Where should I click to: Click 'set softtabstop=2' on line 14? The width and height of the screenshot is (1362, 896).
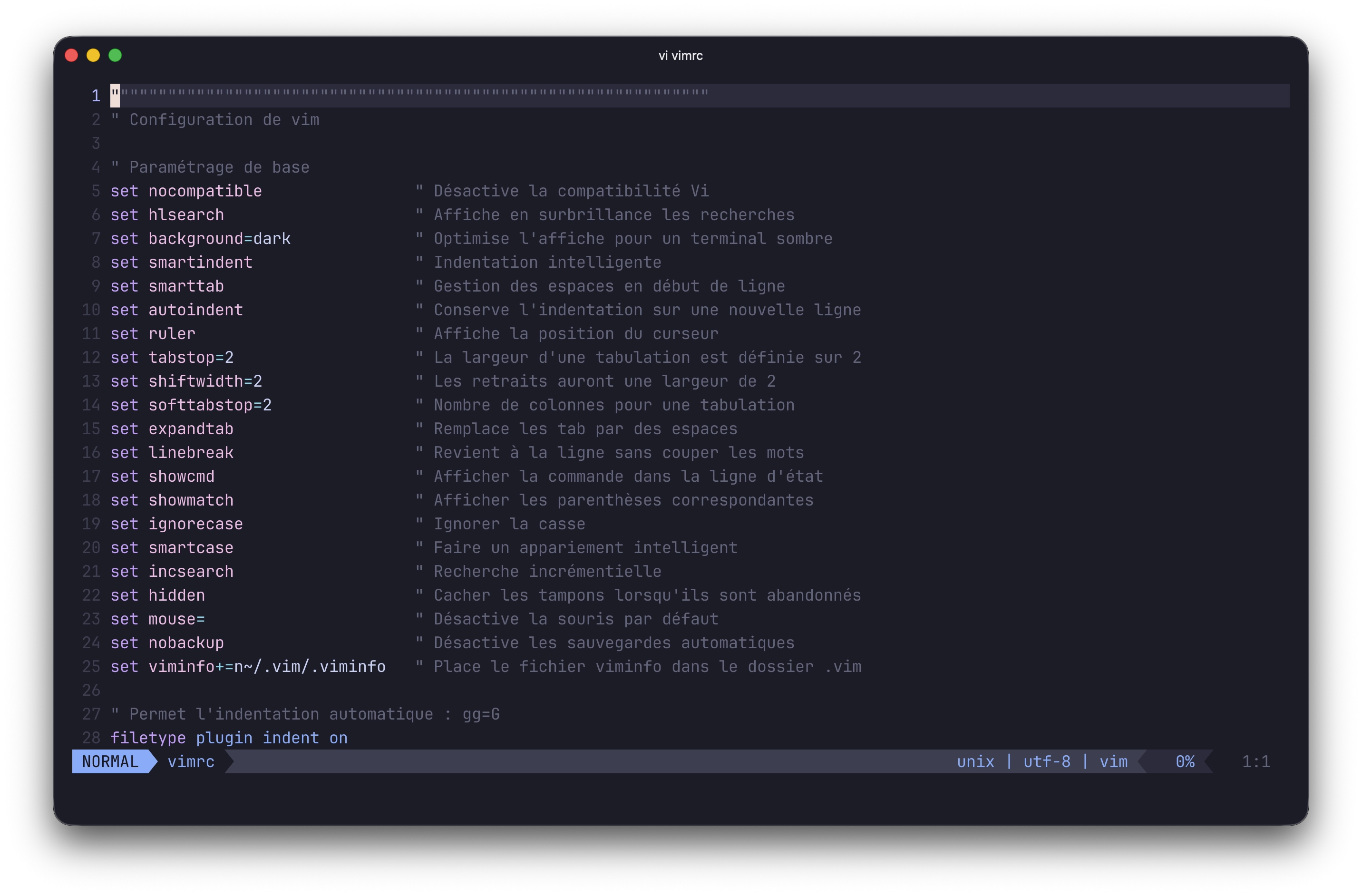pos(191,405)
